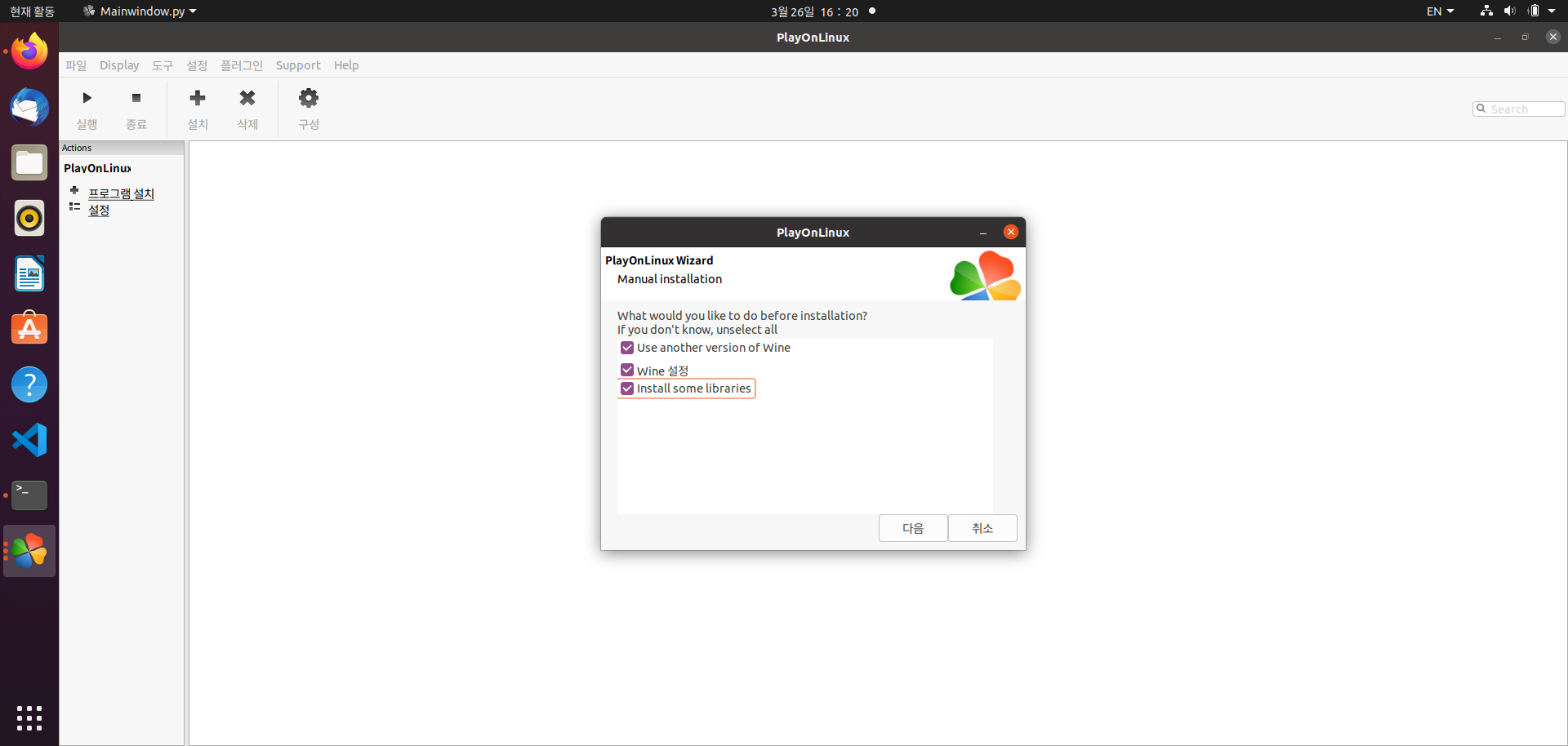Click the clock date 3월 26일 in top bar
This screenshot has width=1568, height=746.
click(x=814, y=11)
